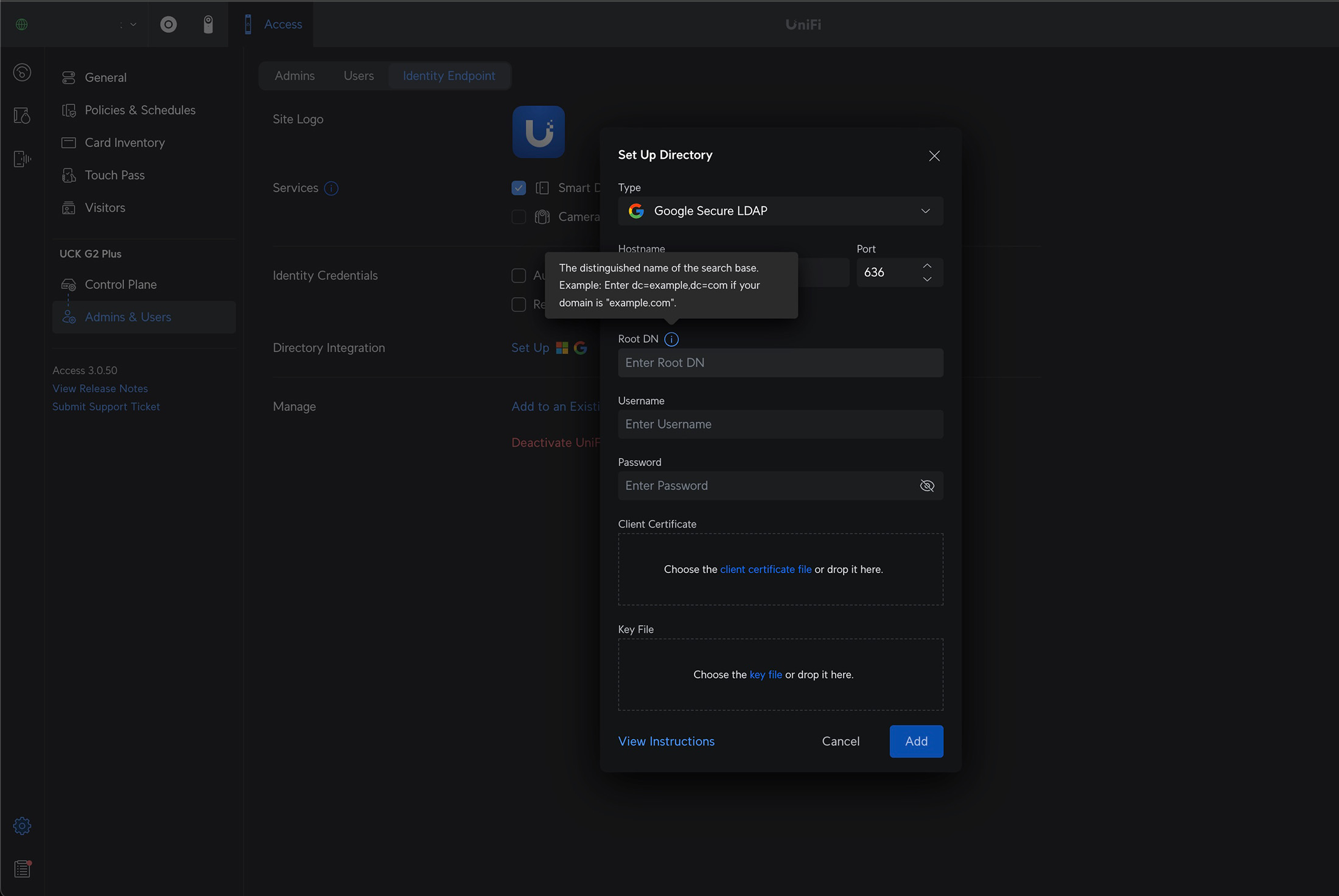This screenshot has width=1339, height=896.
Task: Click the site logo thumbnail
Action: (x=539, y=132)
